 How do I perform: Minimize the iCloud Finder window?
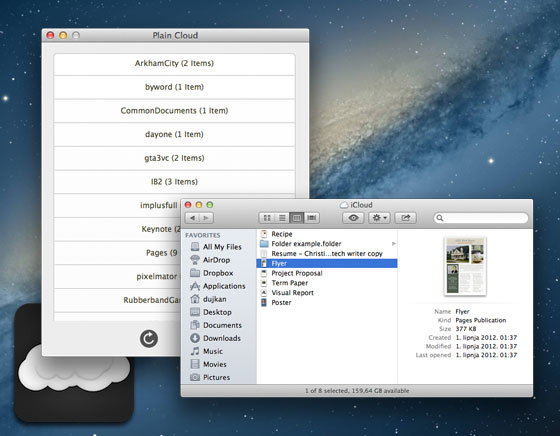(199, 205)
